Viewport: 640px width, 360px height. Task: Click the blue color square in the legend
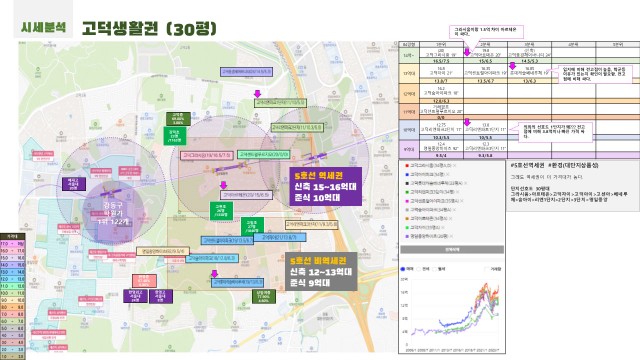click(x=407, y=175)
